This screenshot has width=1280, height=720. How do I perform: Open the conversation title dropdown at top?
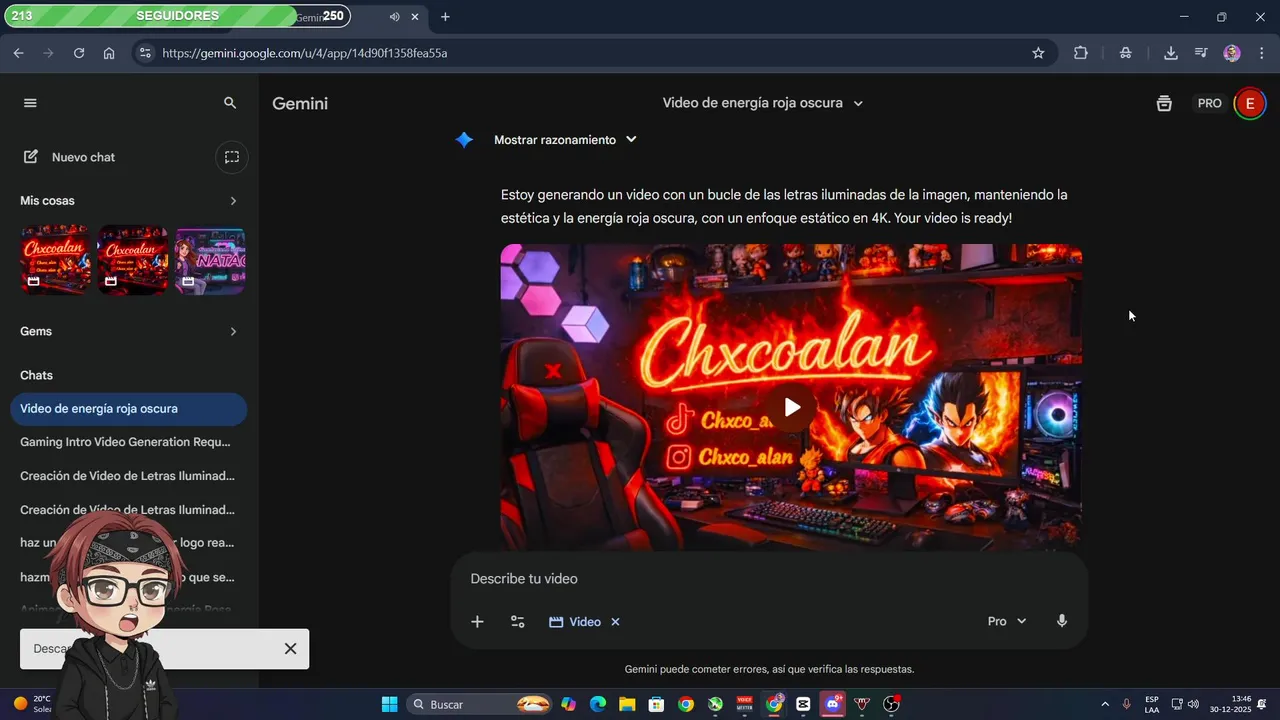point(763,103)
